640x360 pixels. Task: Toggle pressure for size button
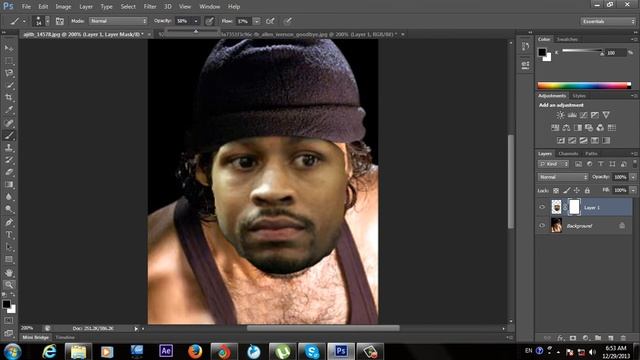pos(288,21)
